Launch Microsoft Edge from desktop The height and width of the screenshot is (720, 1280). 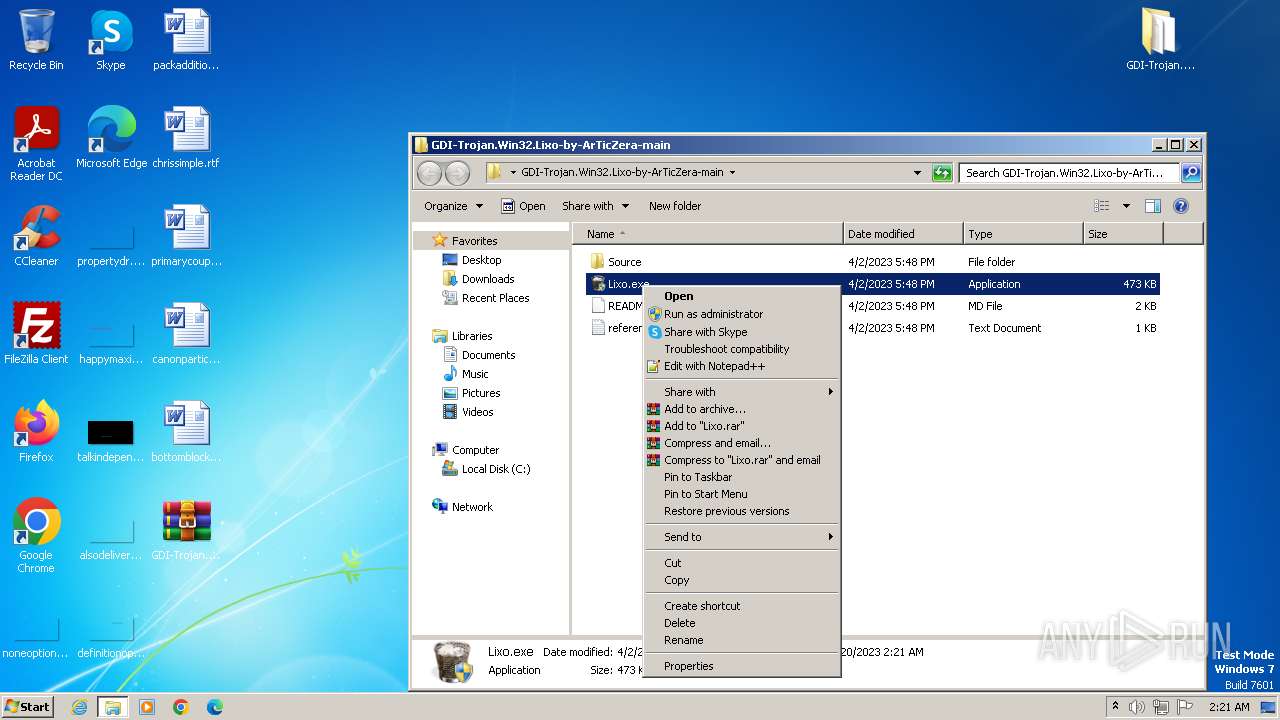pos(111,138)
